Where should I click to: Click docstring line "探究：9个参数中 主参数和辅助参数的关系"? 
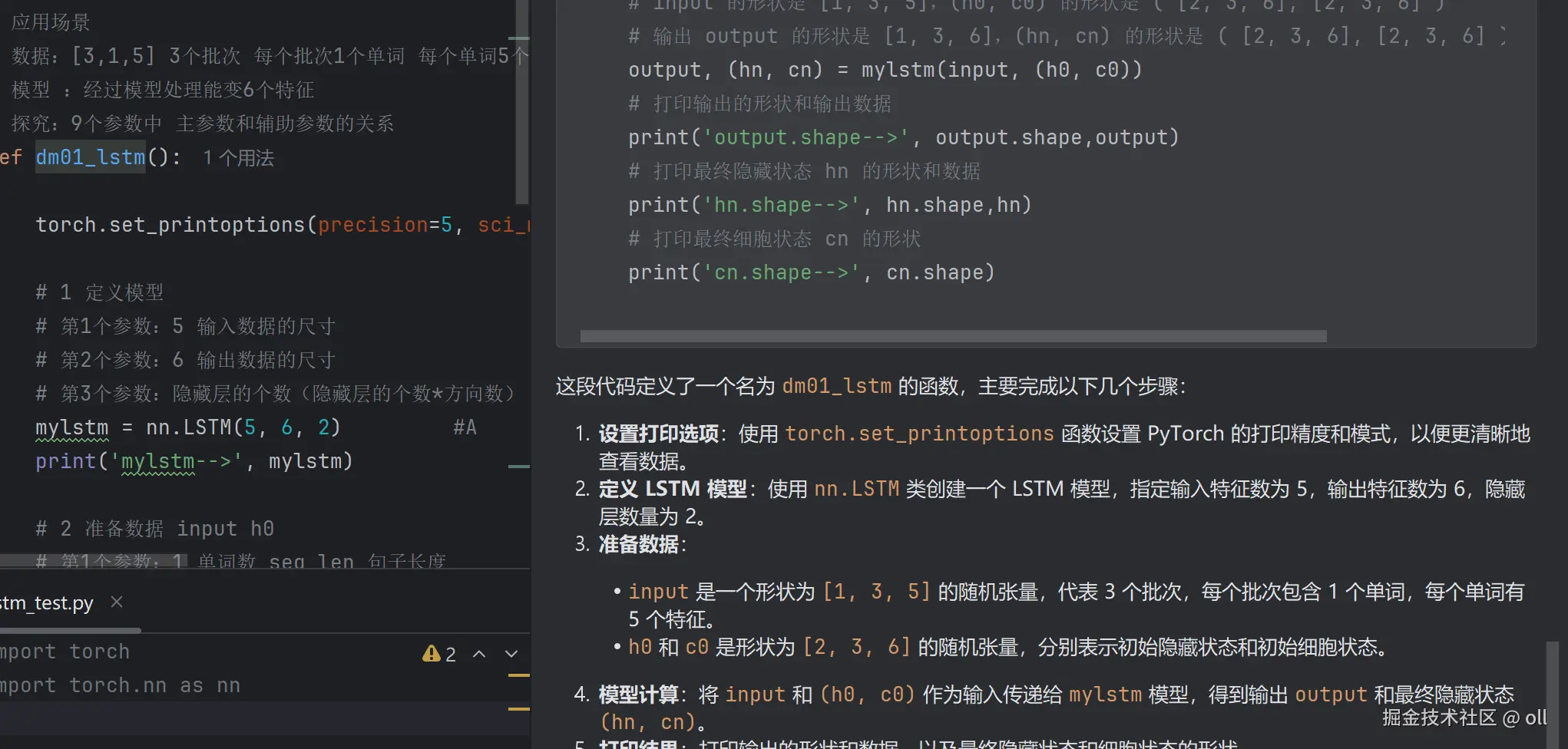tap(203, 124)
